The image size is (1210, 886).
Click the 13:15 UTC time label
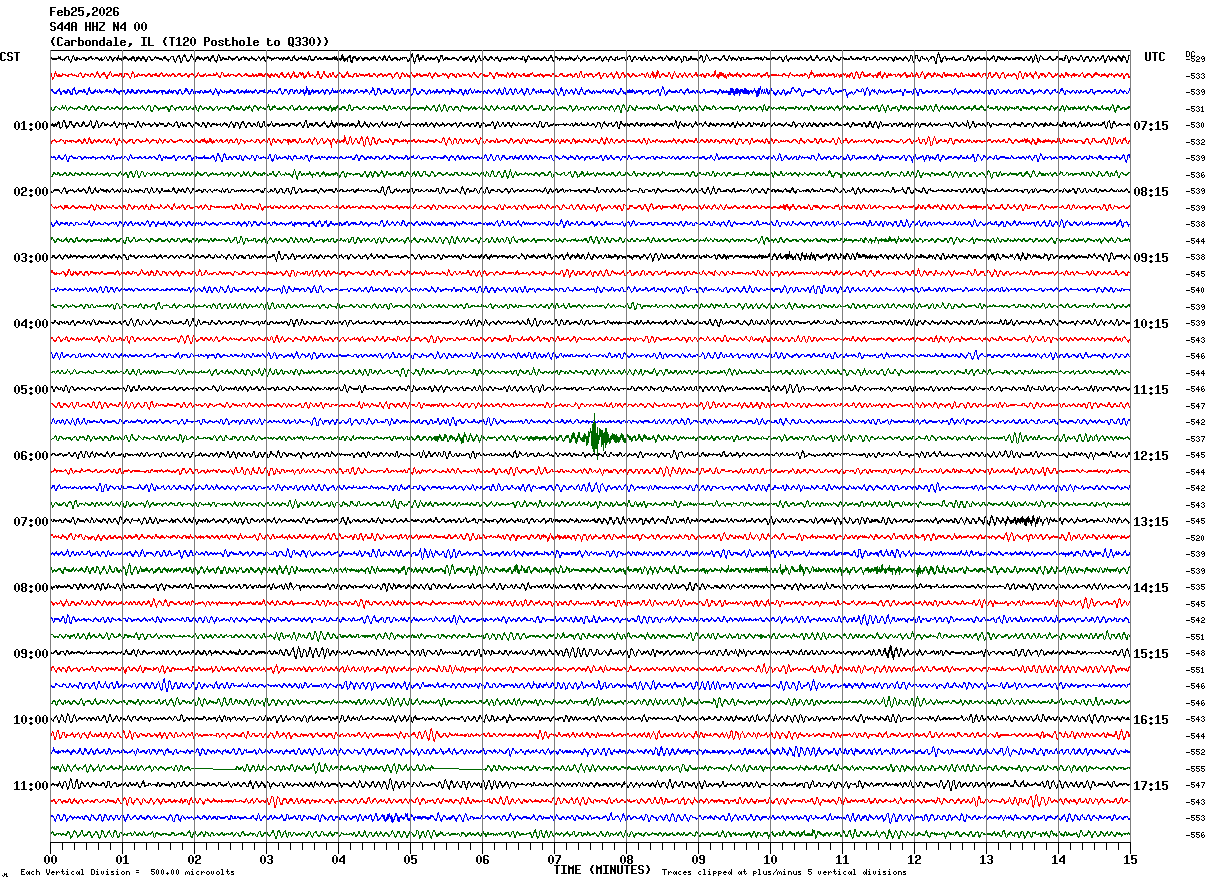pyautogui.click(x=1151, y=522)
